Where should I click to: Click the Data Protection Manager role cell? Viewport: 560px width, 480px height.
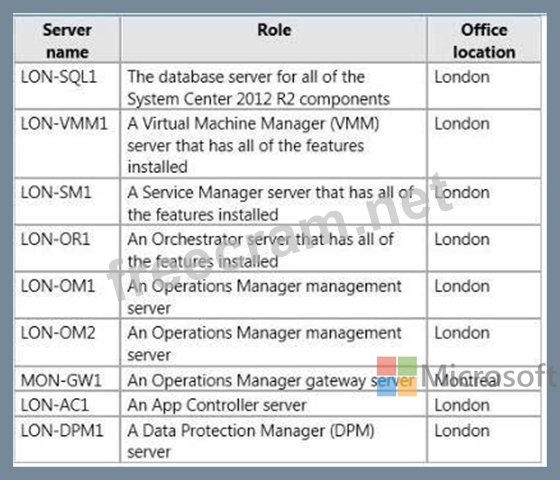click(x=274, y=440)
